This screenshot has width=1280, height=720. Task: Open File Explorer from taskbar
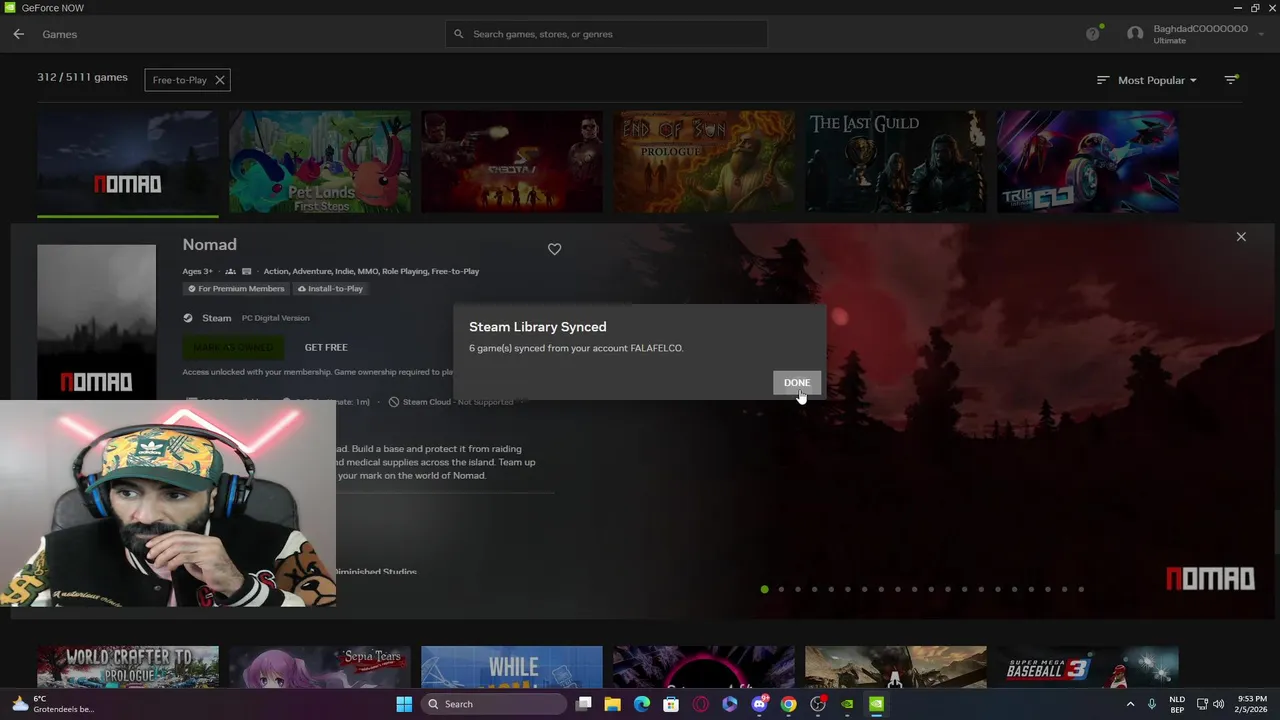point(613,704)
